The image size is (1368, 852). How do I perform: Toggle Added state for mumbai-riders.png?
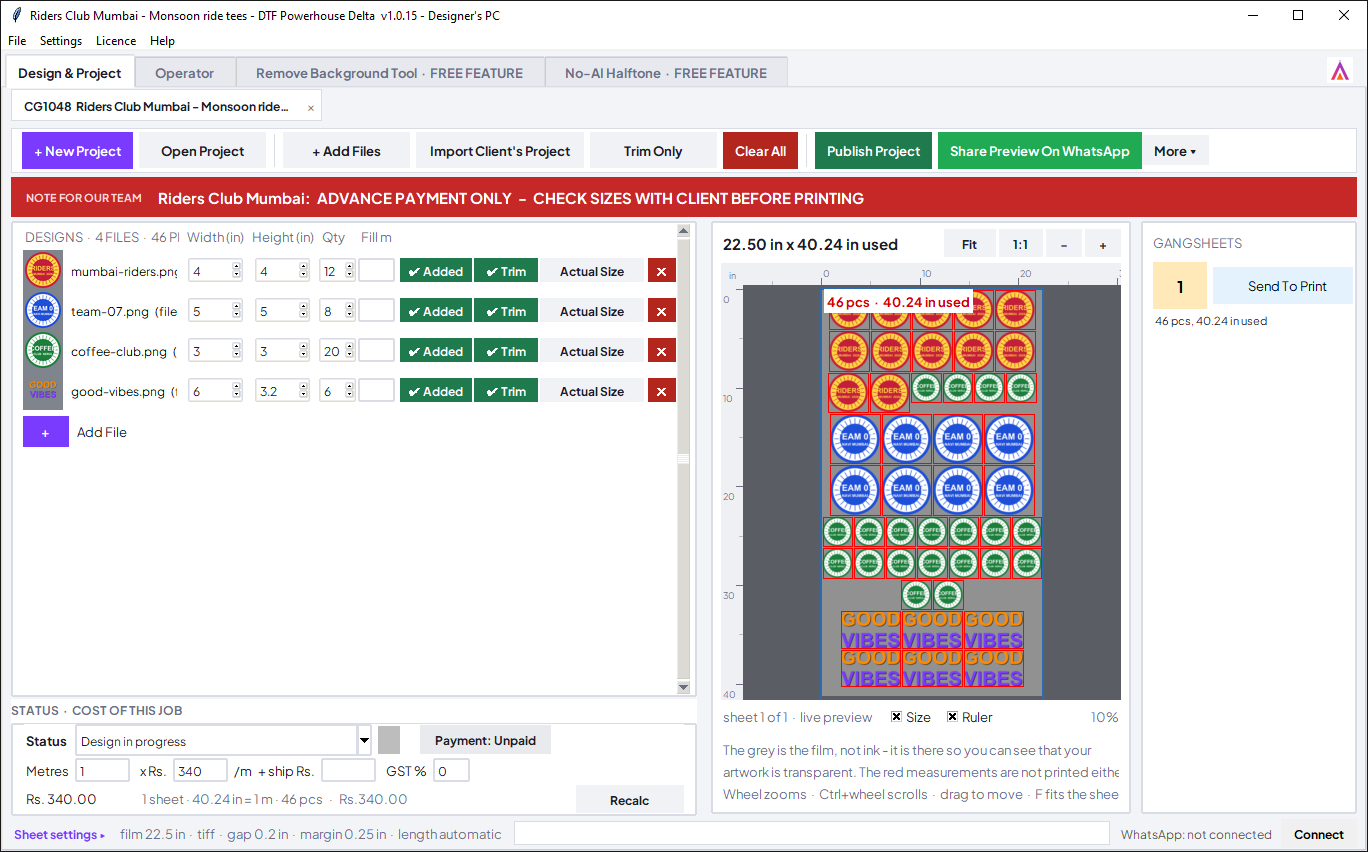pyautogui.click(x=435, y=271)
